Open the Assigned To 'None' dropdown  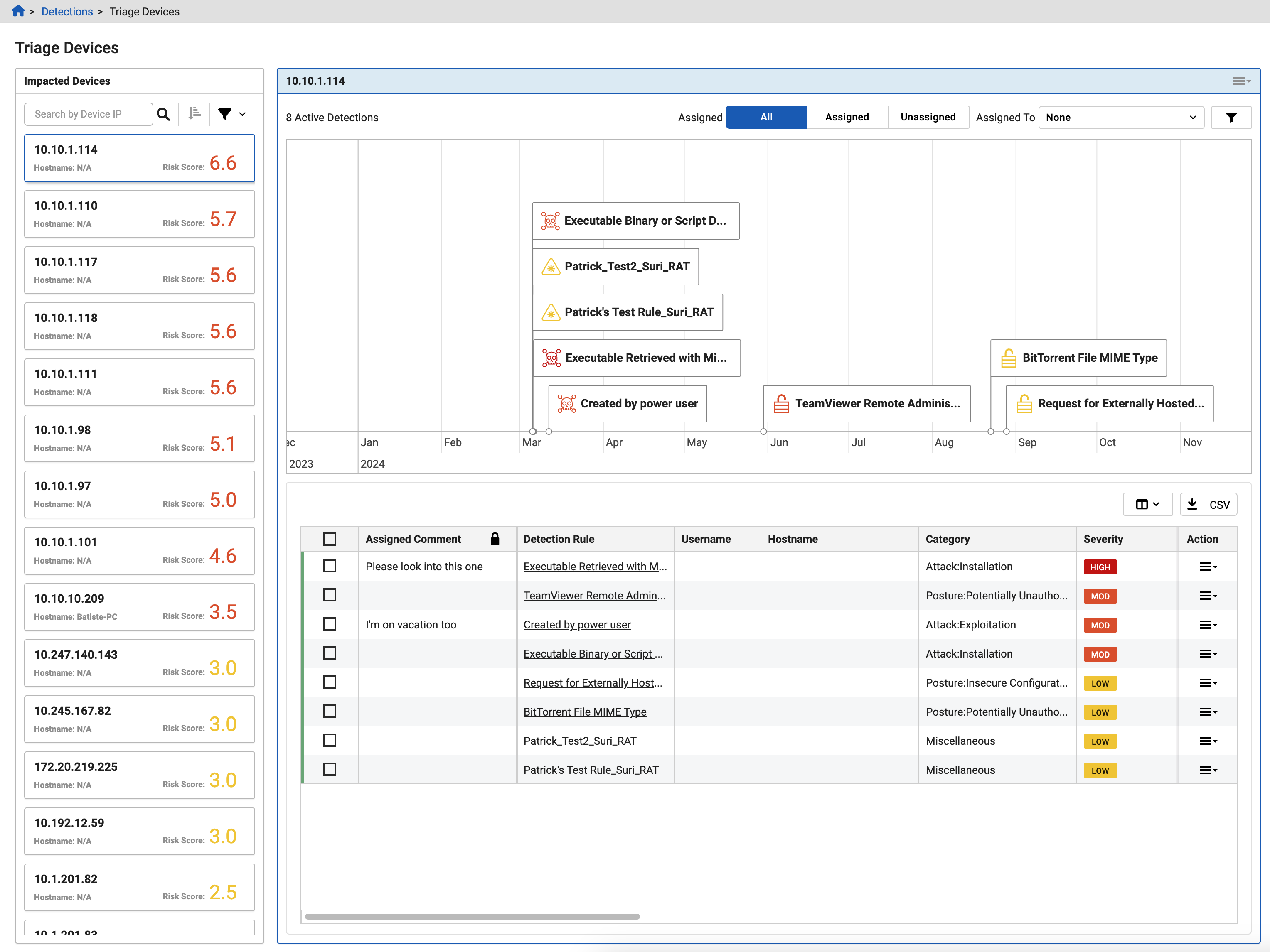(x=1121, y=117)
